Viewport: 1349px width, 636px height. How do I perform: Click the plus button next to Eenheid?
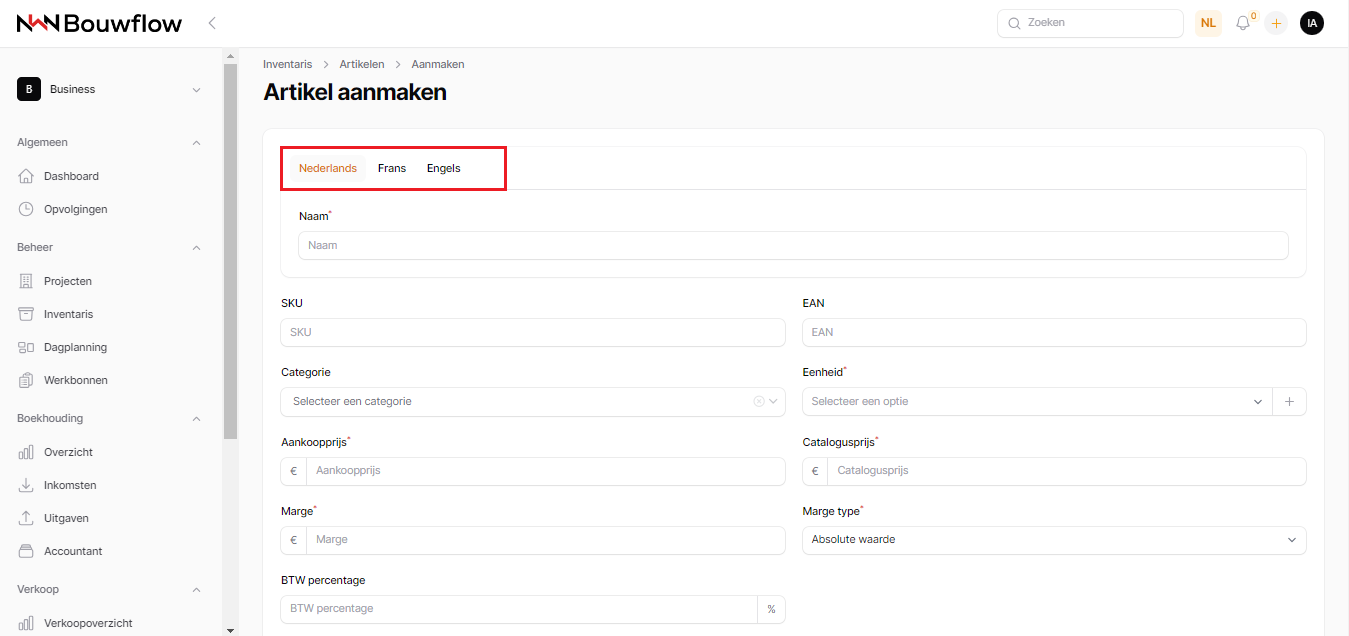click(1289, 401)
